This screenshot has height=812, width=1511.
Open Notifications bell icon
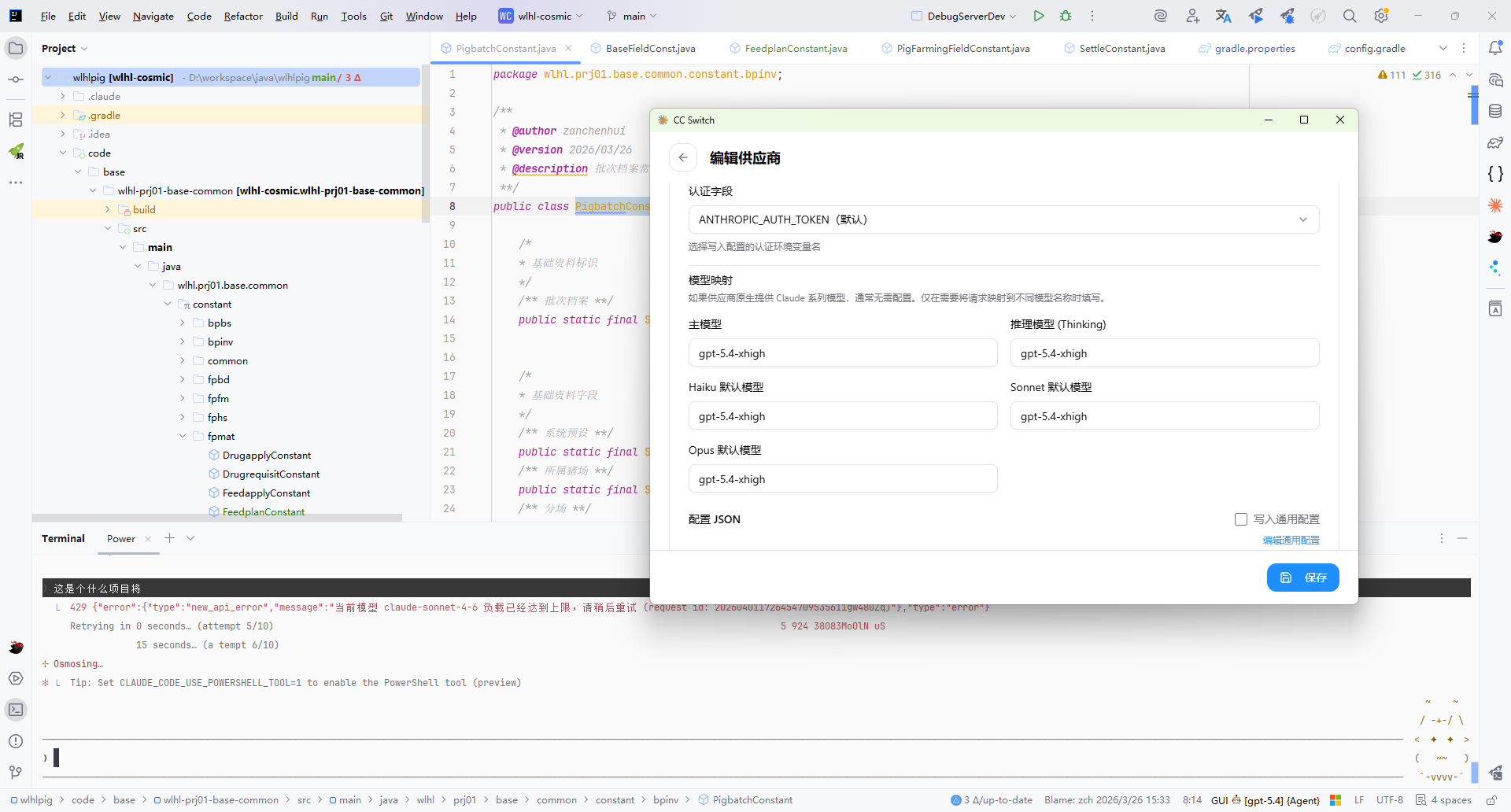pyautogui.click(x=1495, y=48)
